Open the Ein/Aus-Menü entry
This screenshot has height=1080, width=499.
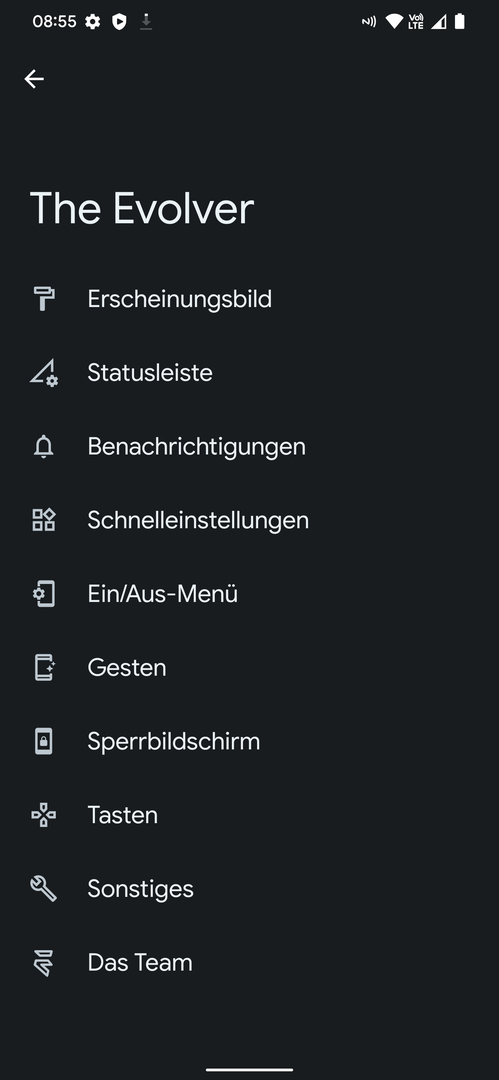pos(250,594)
